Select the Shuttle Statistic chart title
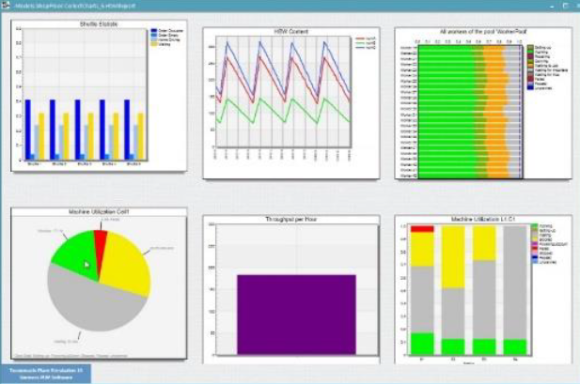This screenshot has width=580, height=384. point(99,24)
